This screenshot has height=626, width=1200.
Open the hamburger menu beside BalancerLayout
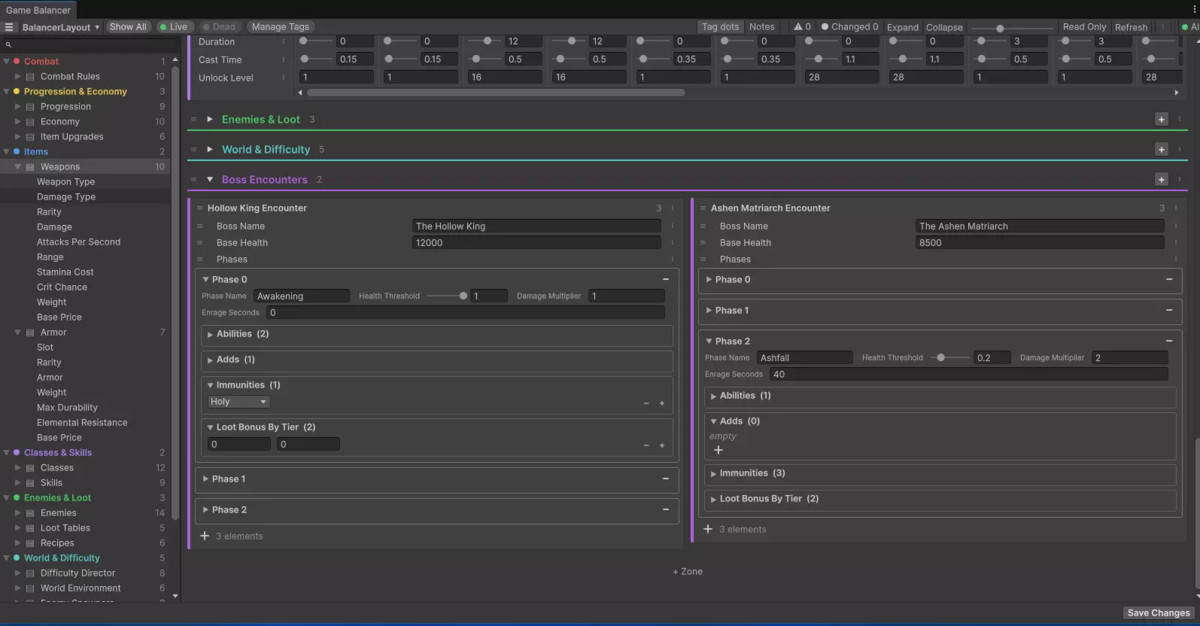click(x=9, y=27)
